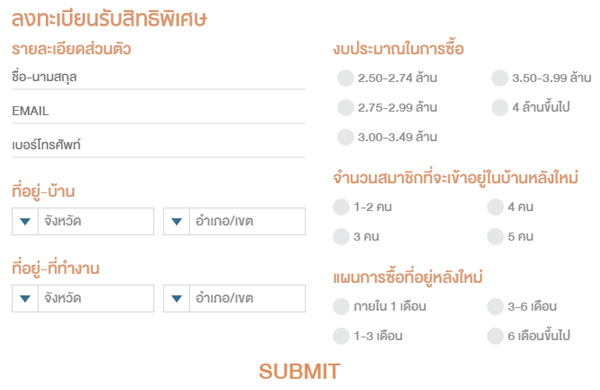Image resolution: width=600 pixels, height=390 pixels.
Task: Focus the EMAIL input field
Action: (158, 111)
